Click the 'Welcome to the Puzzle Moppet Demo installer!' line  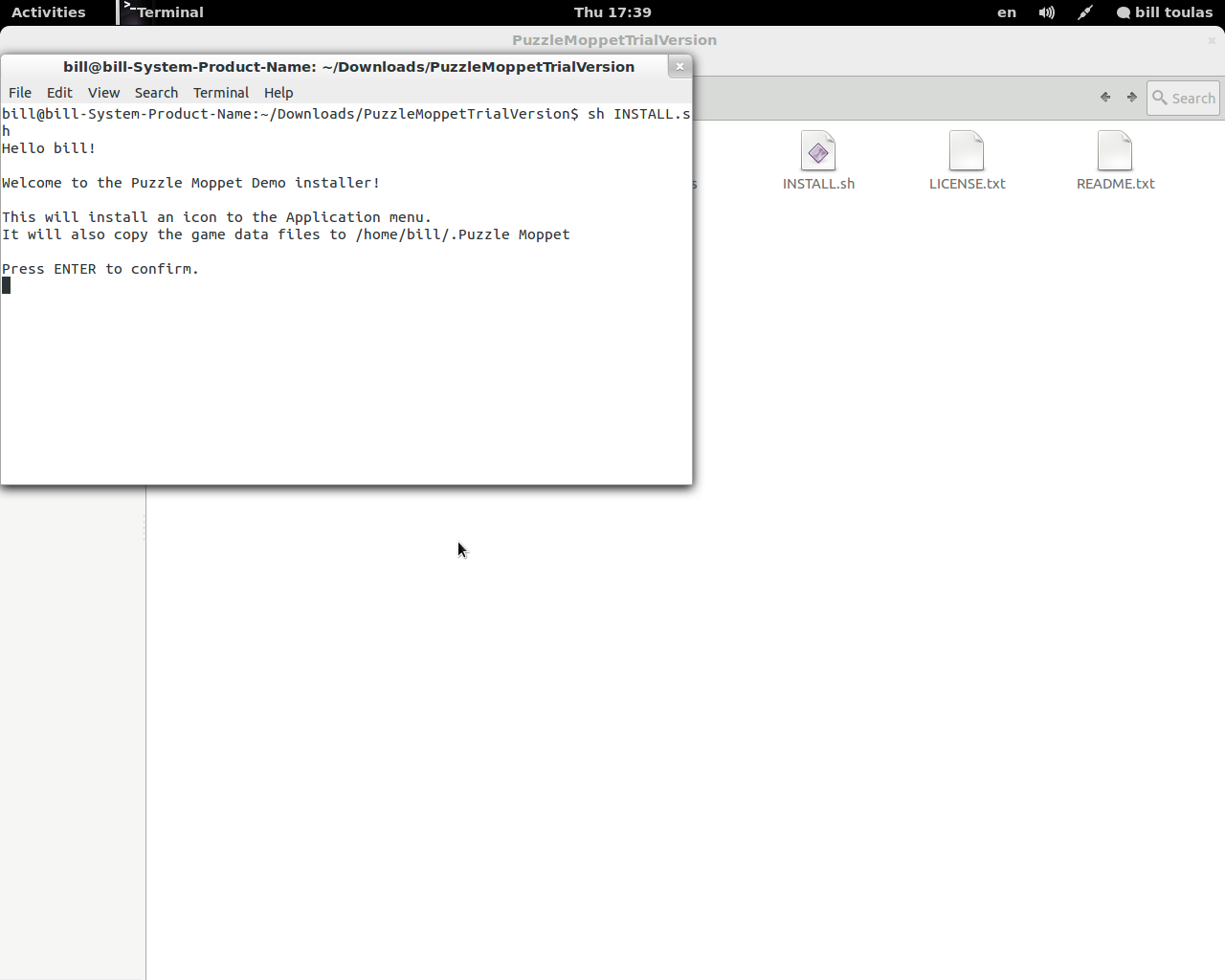pyautogui.click(x=190, y=183)
